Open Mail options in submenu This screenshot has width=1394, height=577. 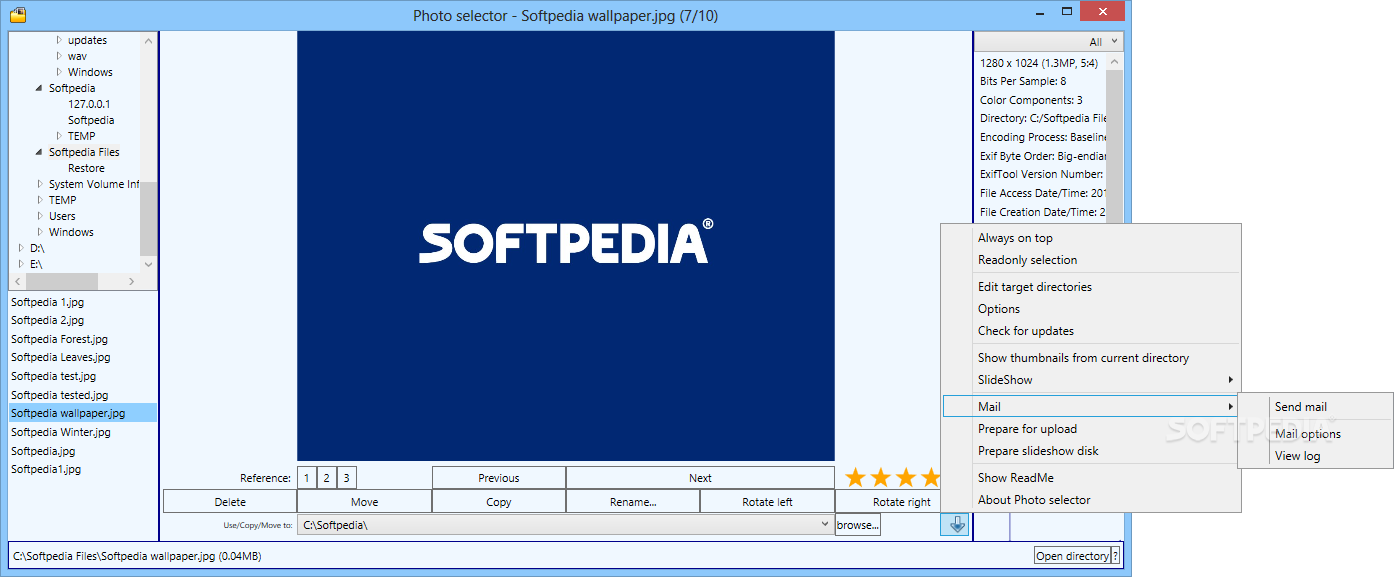click(1315, 434)
